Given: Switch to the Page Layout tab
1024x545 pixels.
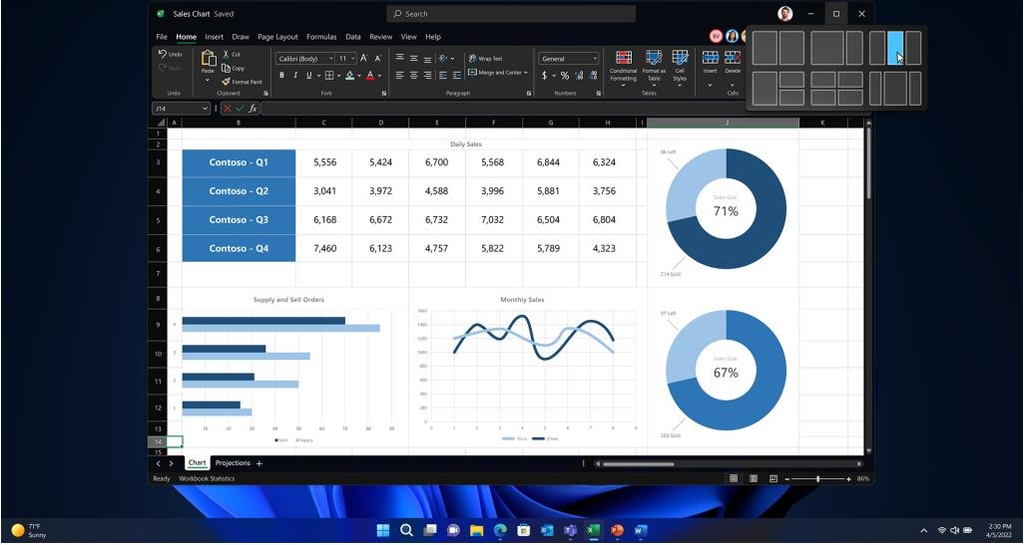Looking at the screenshot, I should coord(278,37).
